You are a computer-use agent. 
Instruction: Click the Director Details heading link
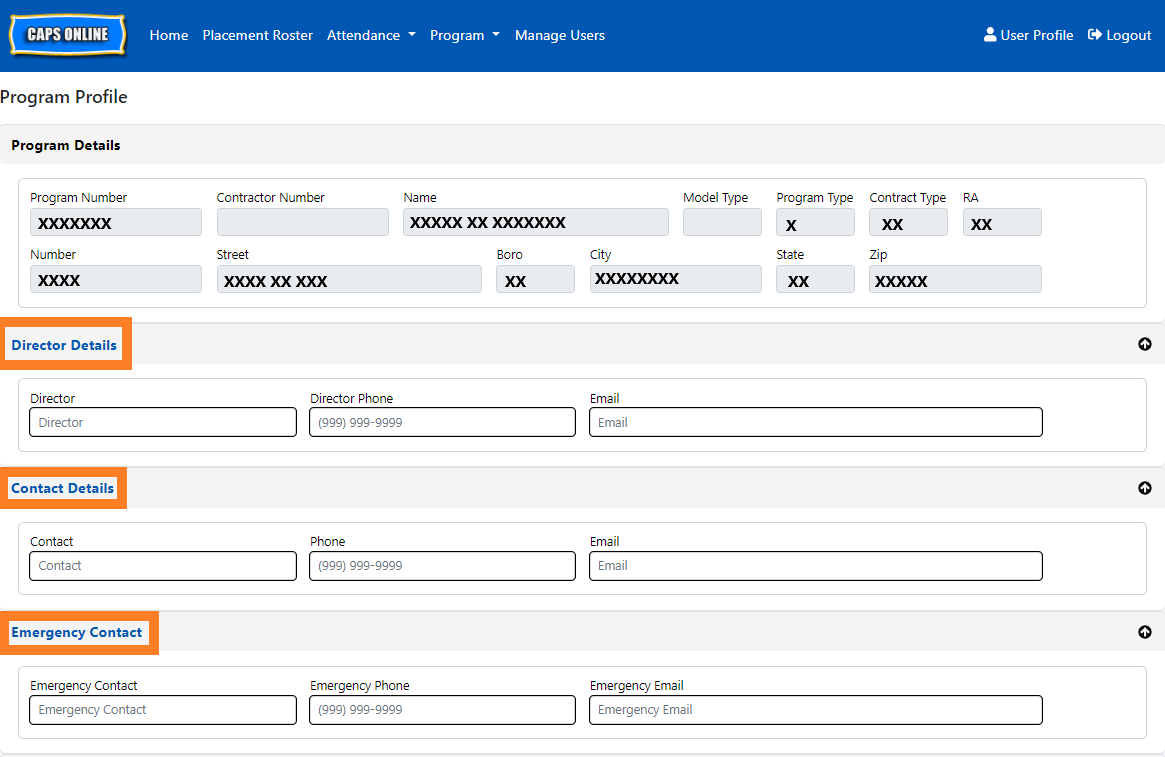(x=64, y=345)
